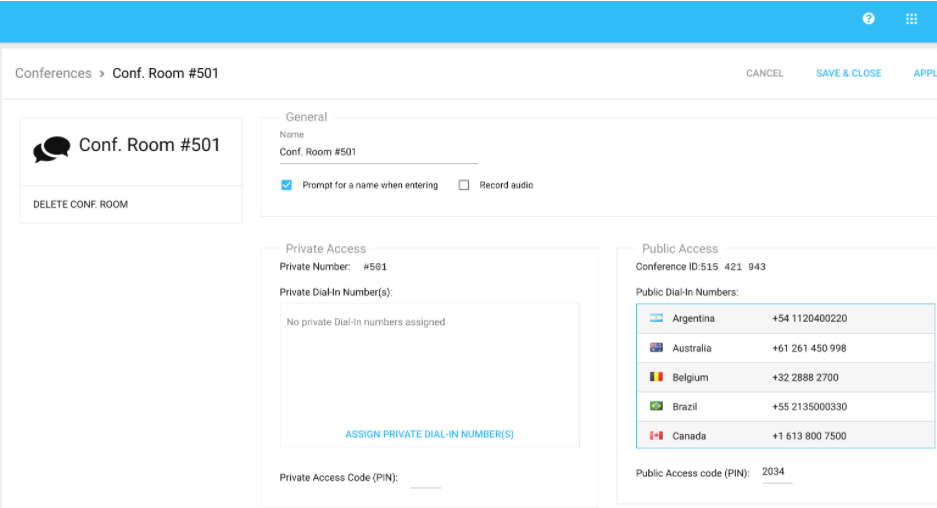Go back to Conferences breadcrumb

tap(53, 73)
